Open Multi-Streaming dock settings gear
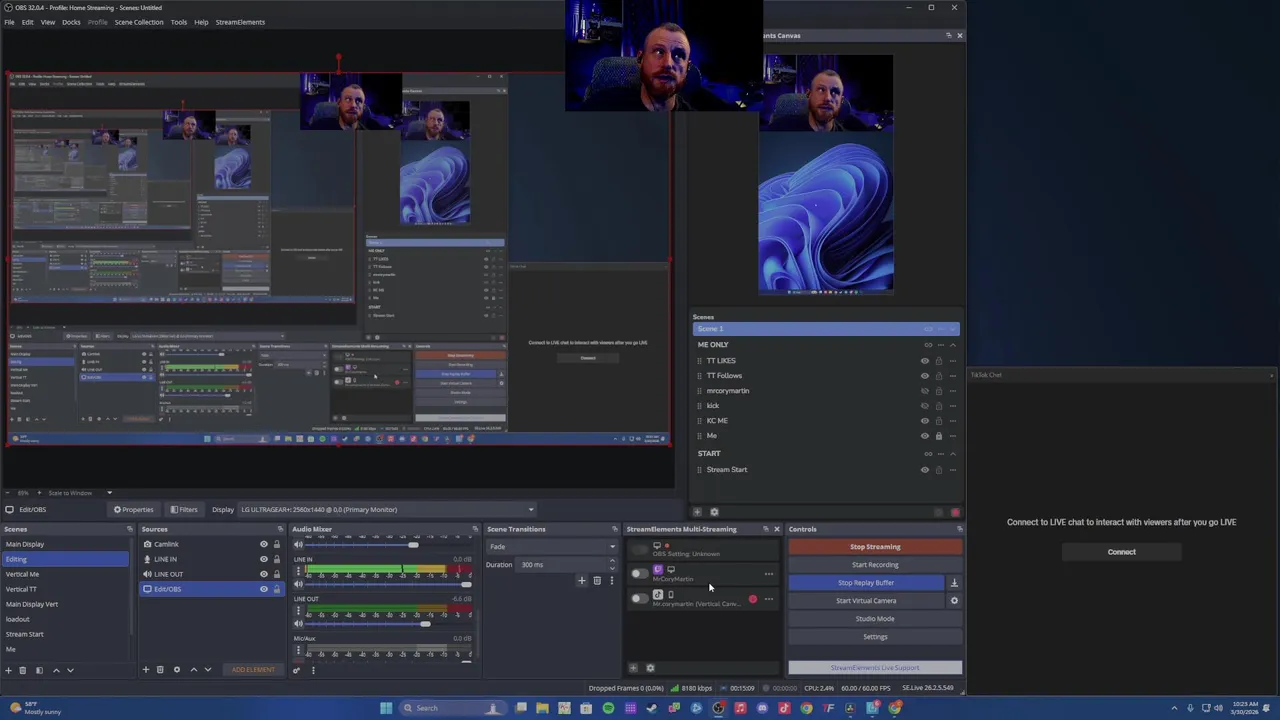The height and width of the screenshot is (720, 1280). (x=650, y=668)
